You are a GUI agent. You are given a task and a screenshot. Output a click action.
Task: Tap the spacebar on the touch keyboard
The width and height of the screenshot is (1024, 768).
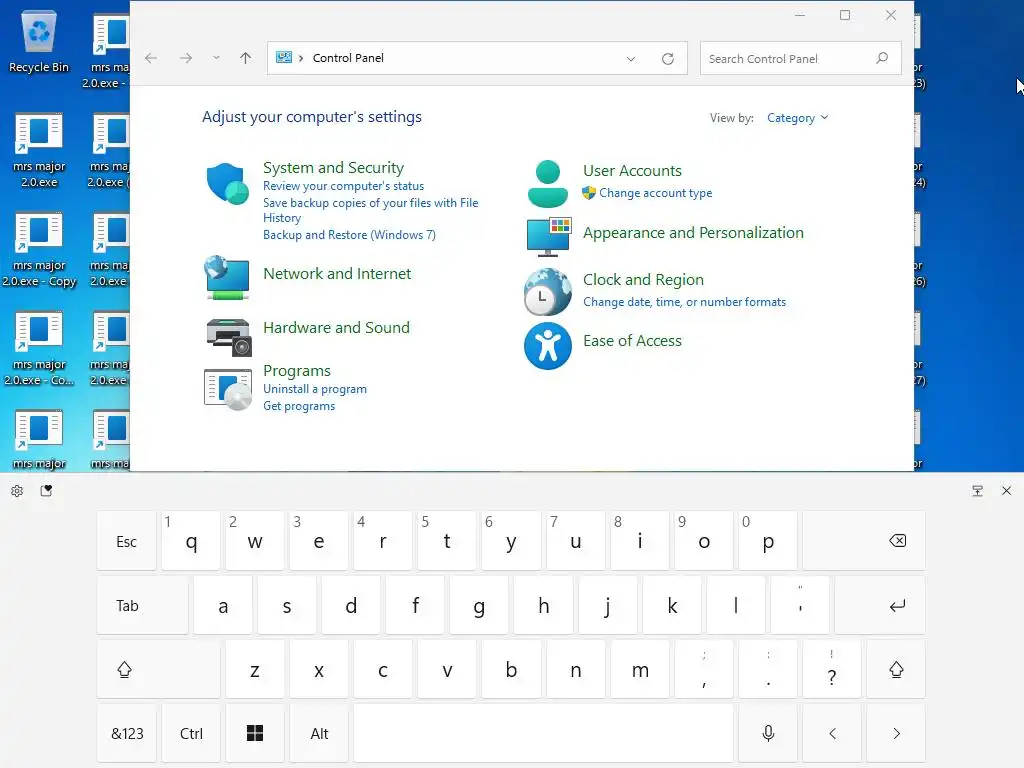(x=543, y=733)
